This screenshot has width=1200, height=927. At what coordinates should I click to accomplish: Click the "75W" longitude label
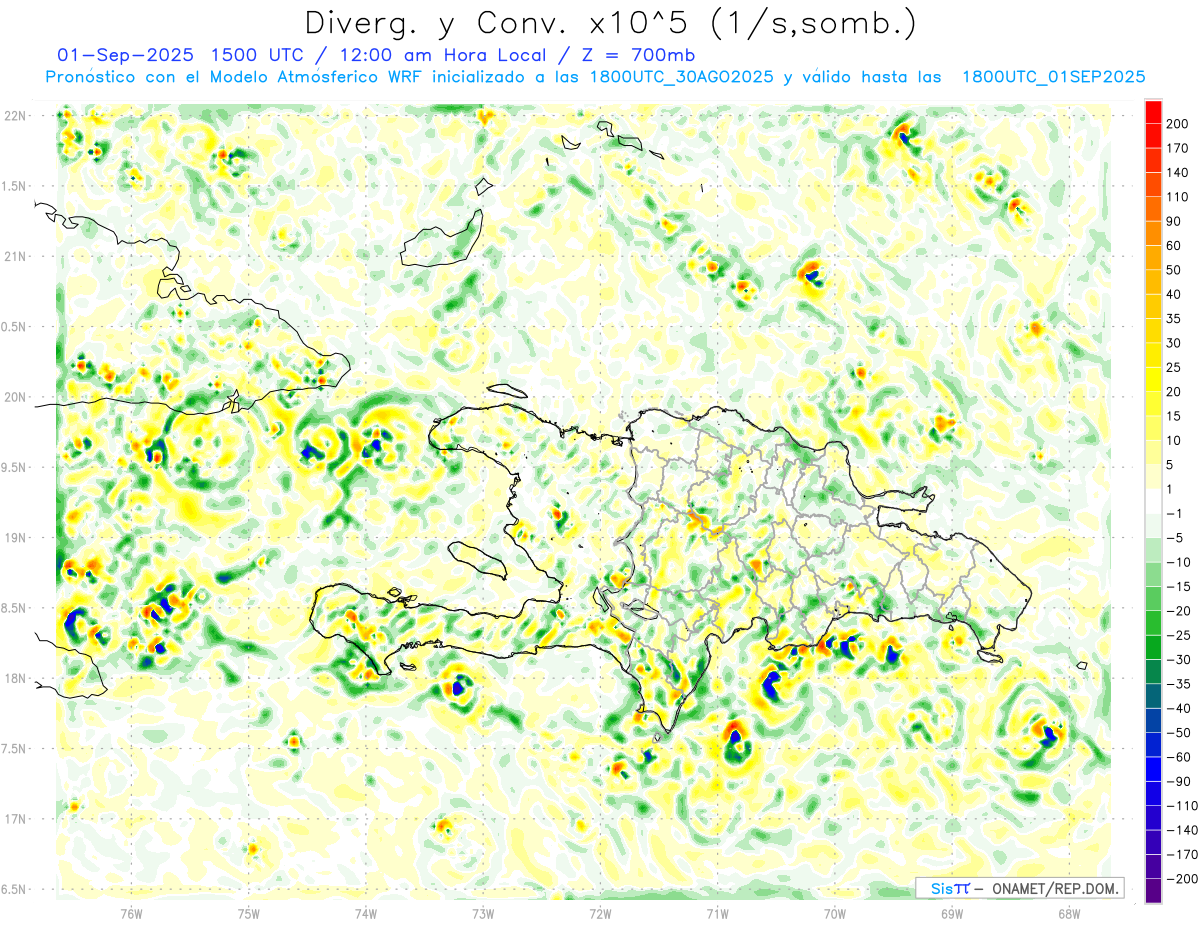pos(248,914)
